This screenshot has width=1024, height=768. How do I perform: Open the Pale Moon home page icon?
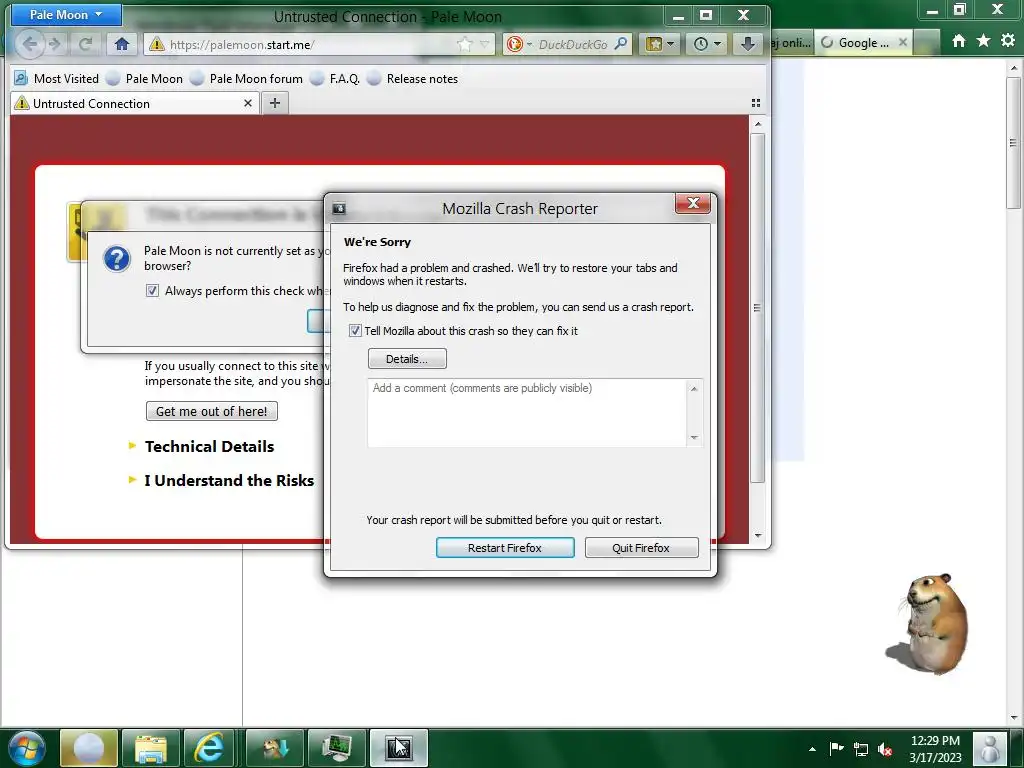121,44
